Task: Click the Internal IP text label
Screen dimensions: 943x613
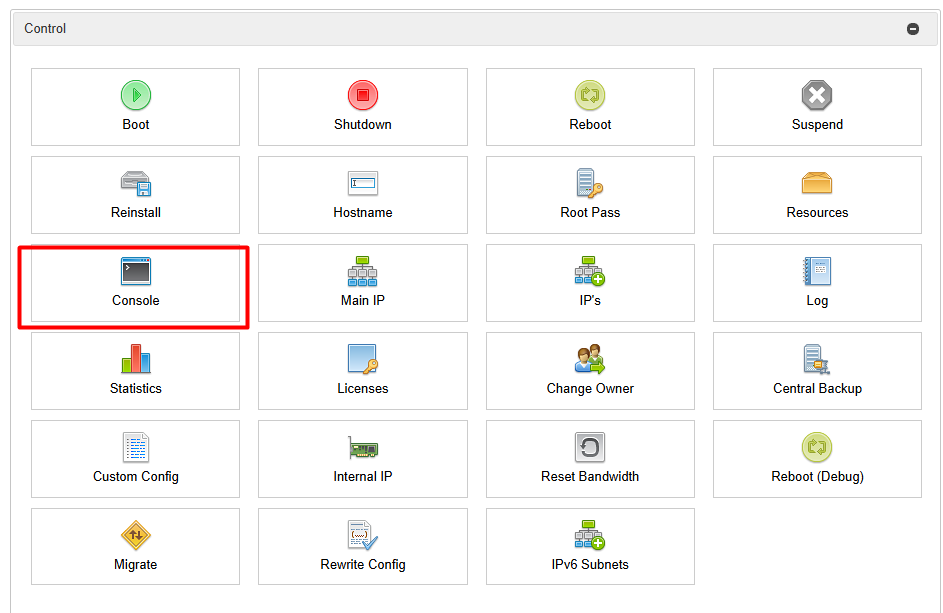Action: click(x=363, y=476)
